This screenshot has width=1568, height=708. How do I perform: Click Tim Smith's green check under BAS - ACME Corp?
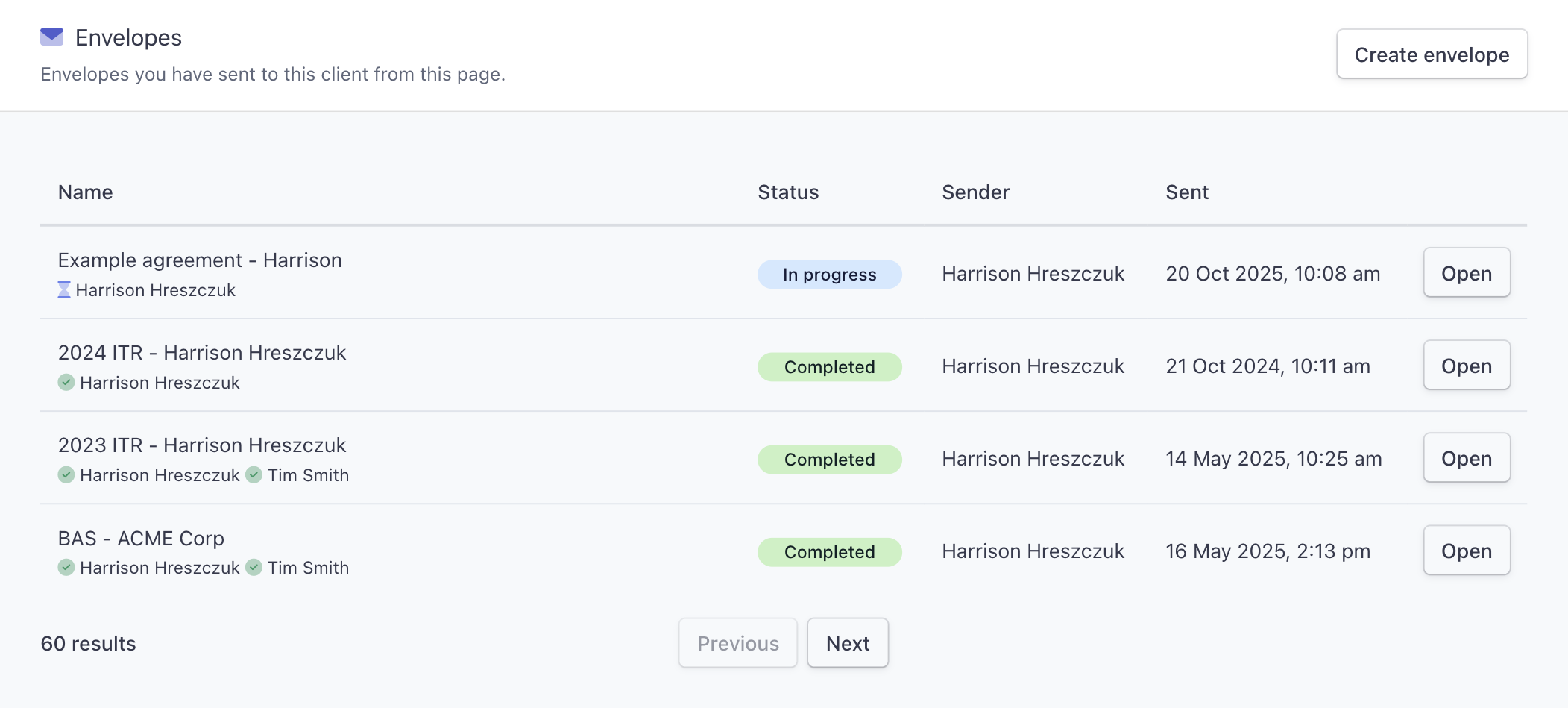[254, 567]
